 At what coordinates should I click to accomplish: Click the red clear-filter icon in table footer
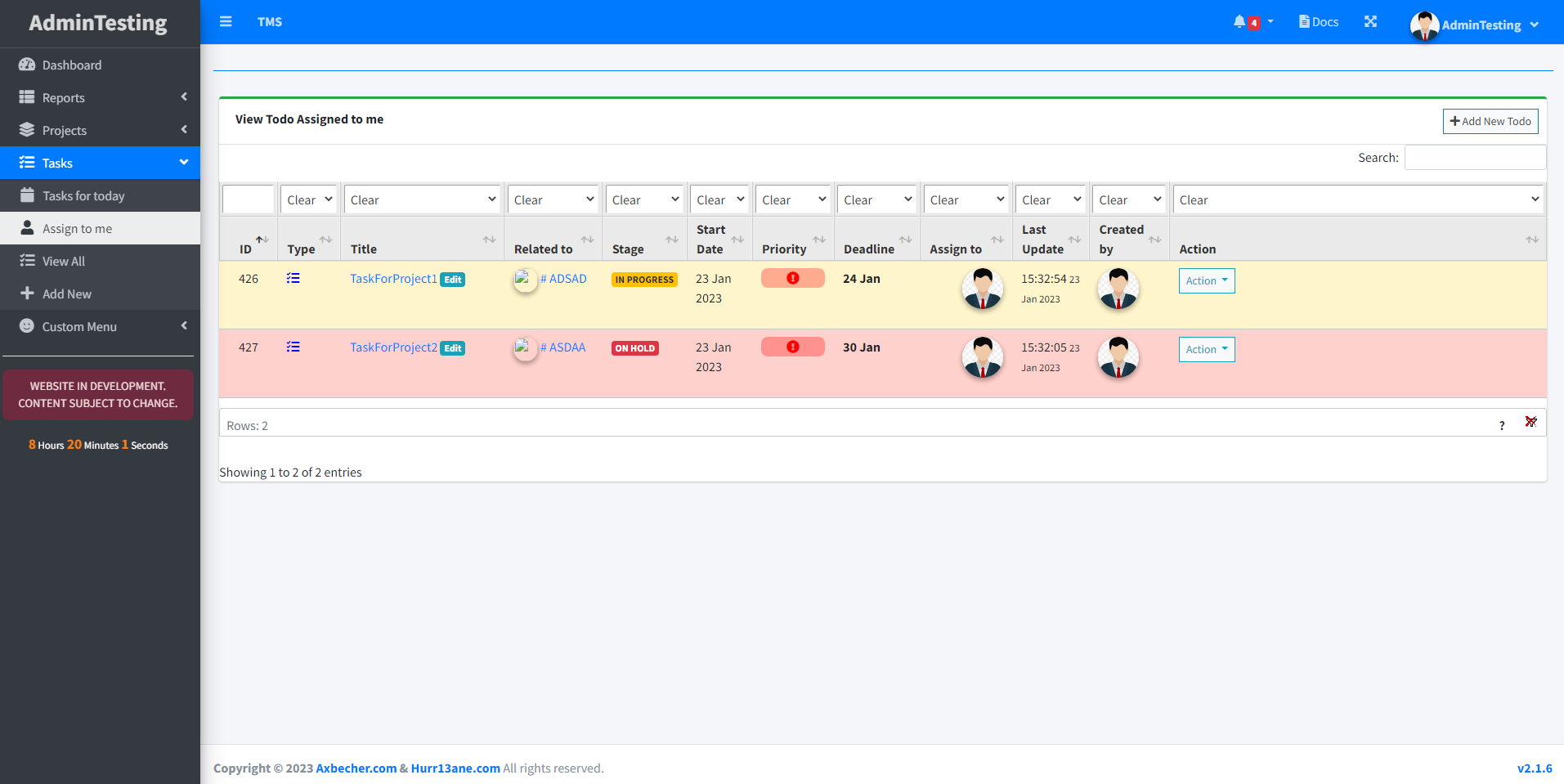(x=1530, y=422)
